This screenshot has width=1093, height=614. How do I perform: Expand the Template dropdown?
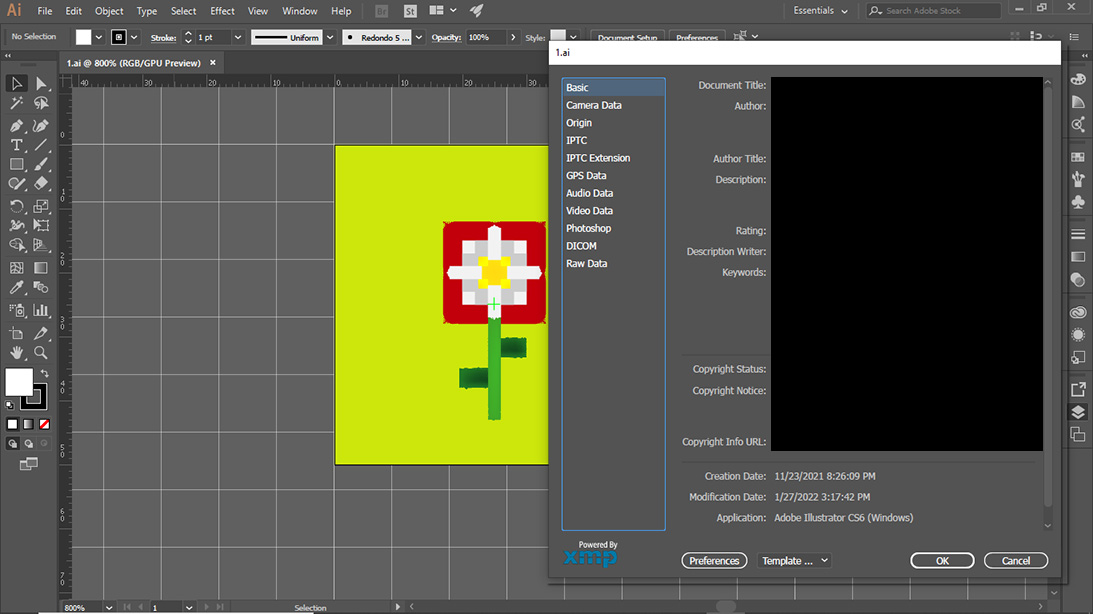click(x=795, y=561)
